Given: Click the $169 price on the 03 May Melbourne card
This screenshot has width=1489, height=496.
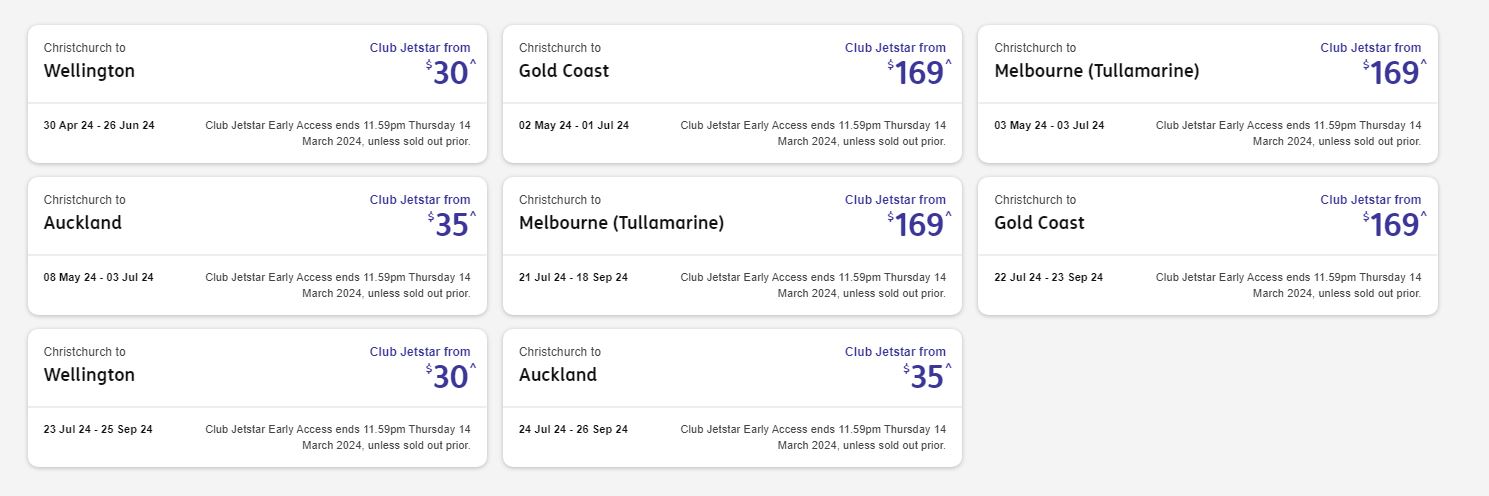Looking at the screenshot, I should (x=1394, y=74).
